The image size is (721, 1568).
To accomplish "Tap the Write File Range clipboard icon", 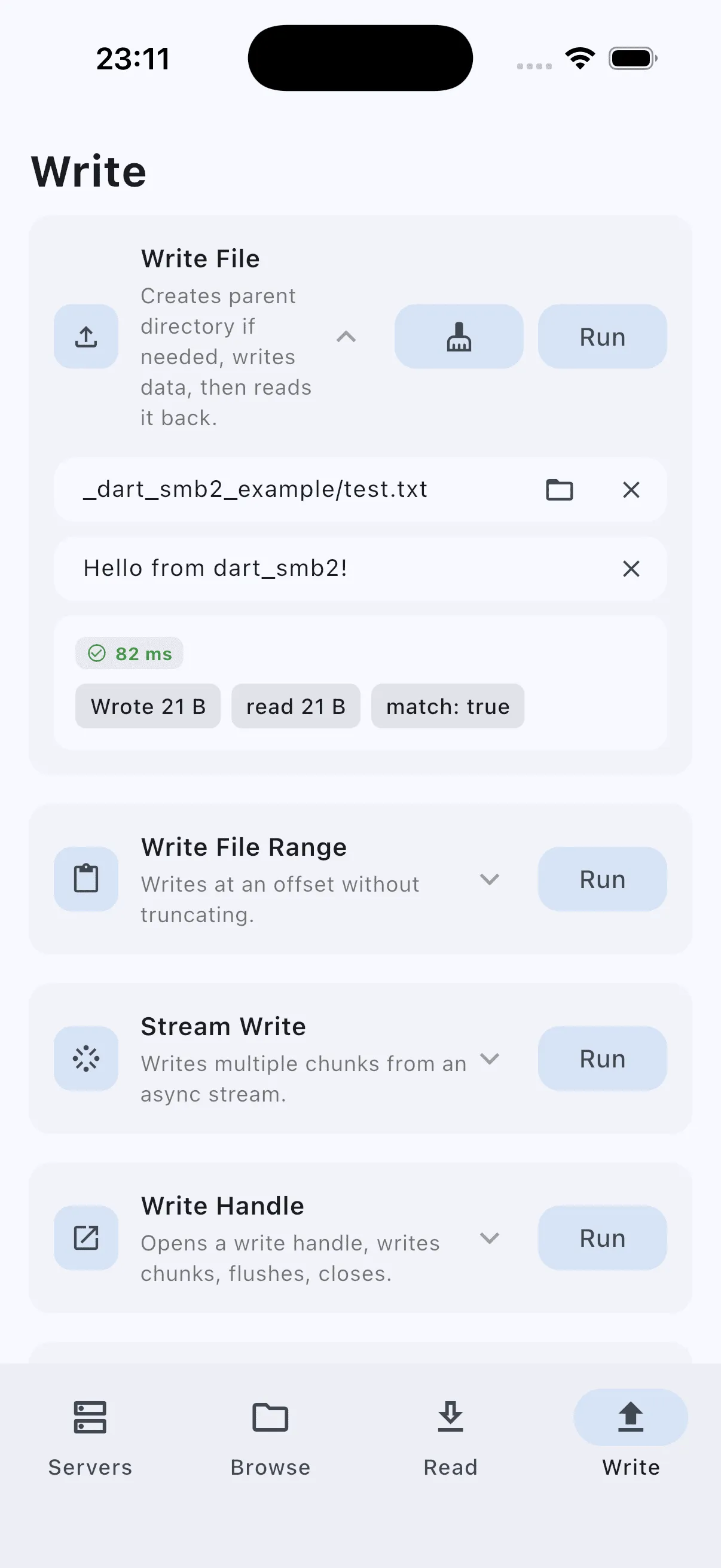I will point(85,879).
